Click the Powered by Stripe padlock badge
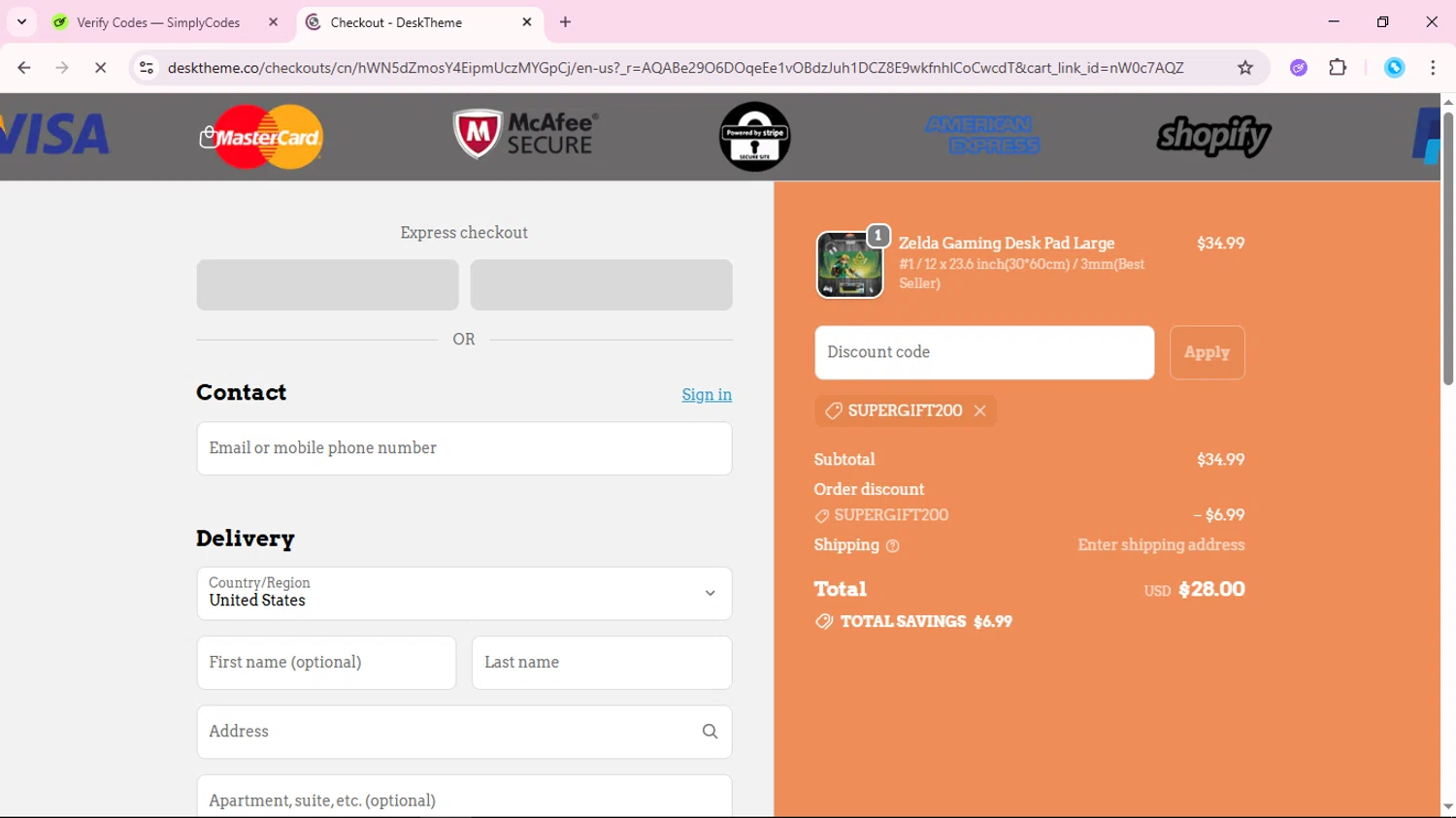This screenshot has height=818, width=1456. [754, 137]
